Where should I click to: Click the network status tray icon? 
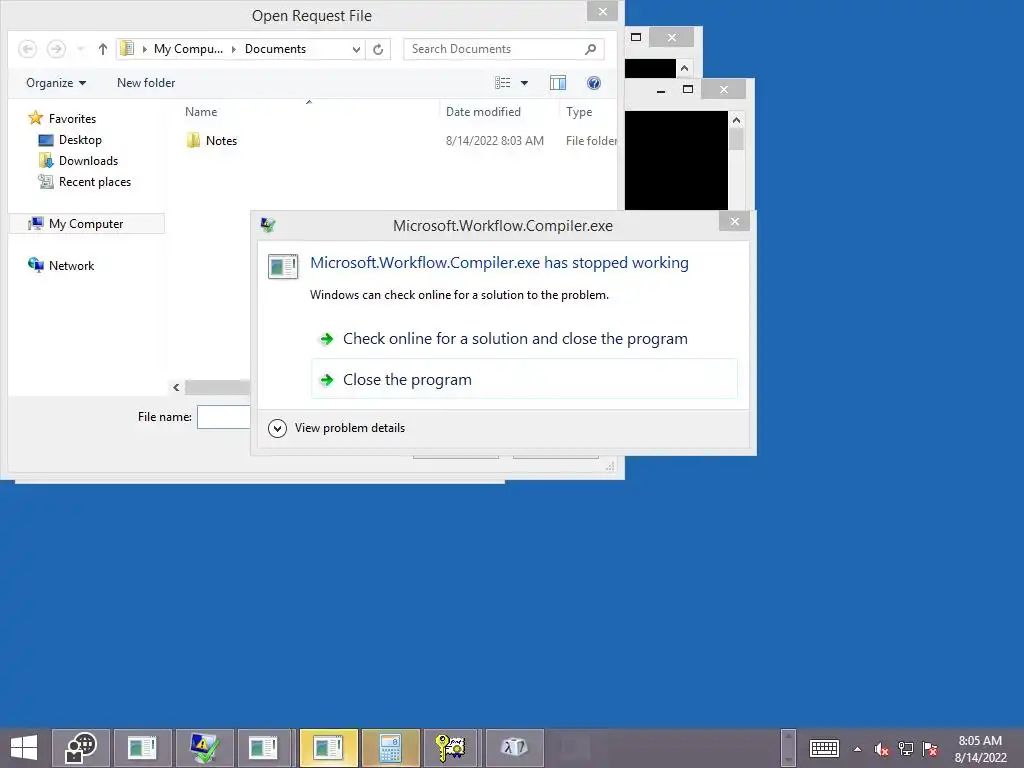click(906, 749)
